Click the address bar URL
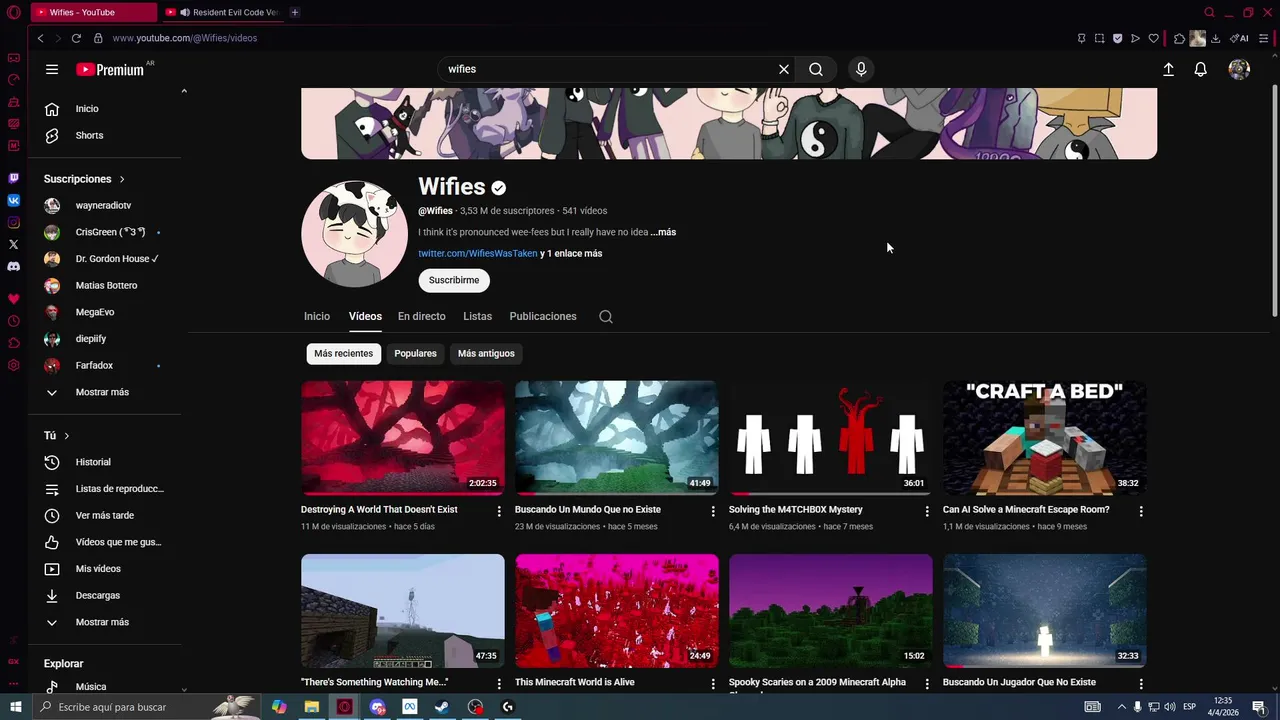The image size is (1280, 720). coord(185,38)
